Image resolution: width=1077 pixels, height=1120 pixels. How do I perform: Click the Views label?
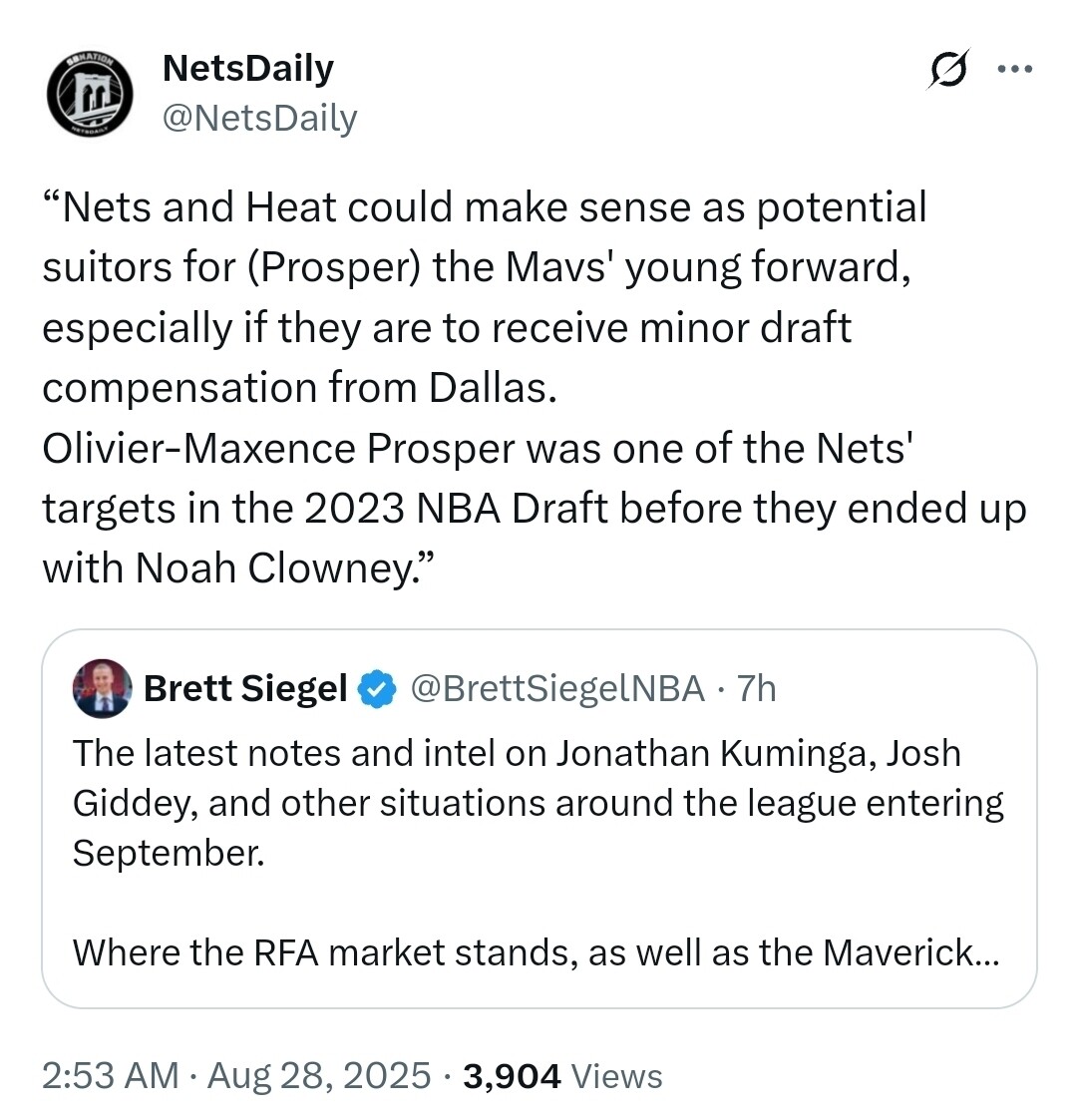618,1076
